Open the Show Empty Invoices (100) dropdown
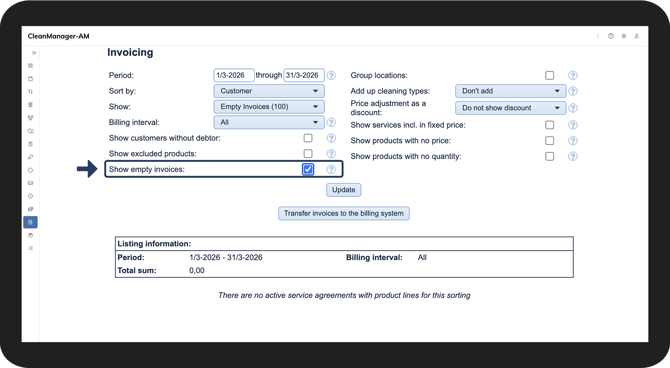The image size is (670, 368). click(x=269, y=107)
